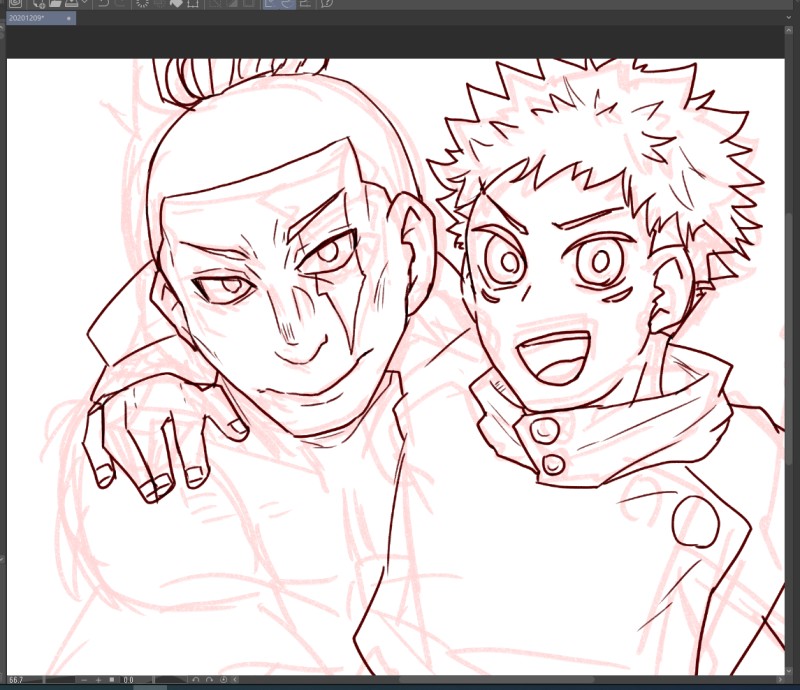The height and width of the screenshot is (690, 800).
Task: Redo action in the top toolbar
Action: [x=121, y=3]
